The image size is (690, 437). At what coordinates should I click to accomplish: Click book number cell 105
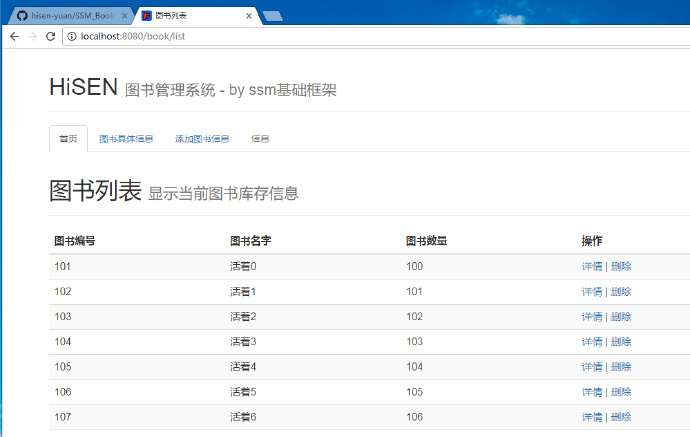pyautogui.click(x=62, y=367)
